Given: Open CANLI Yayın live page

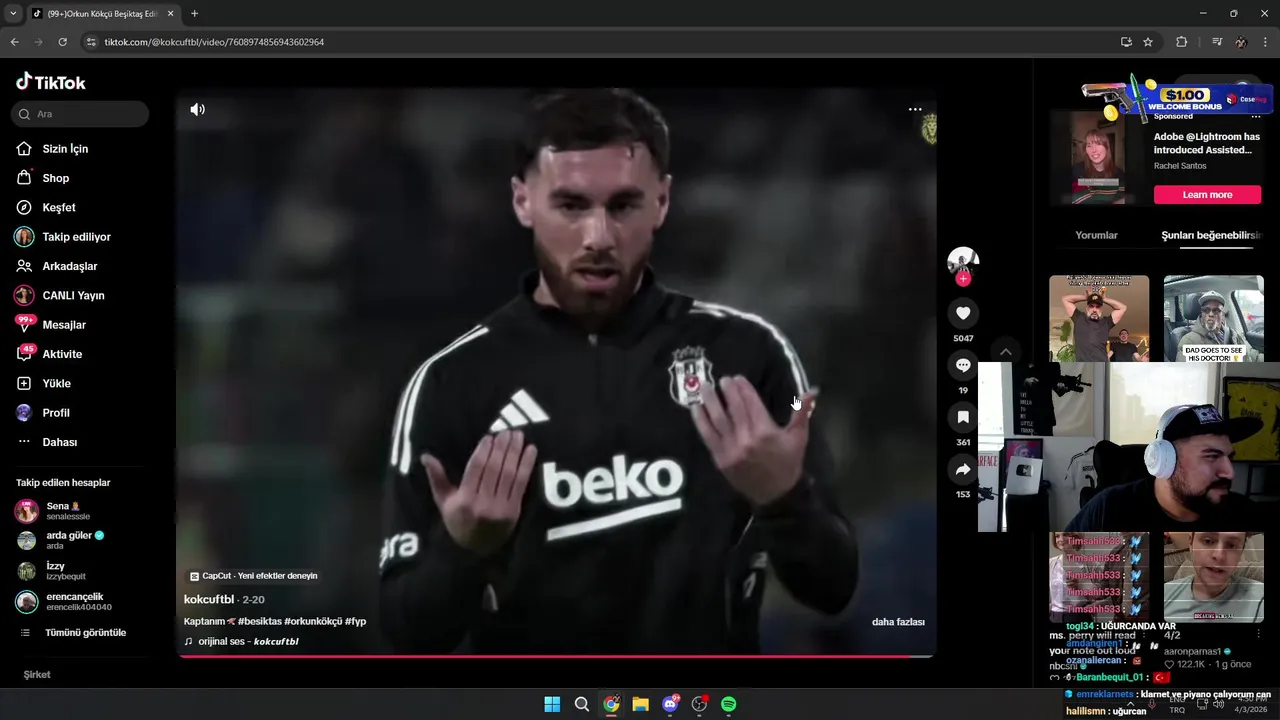Looking at the screenshot, I should [x=73, y=296].
